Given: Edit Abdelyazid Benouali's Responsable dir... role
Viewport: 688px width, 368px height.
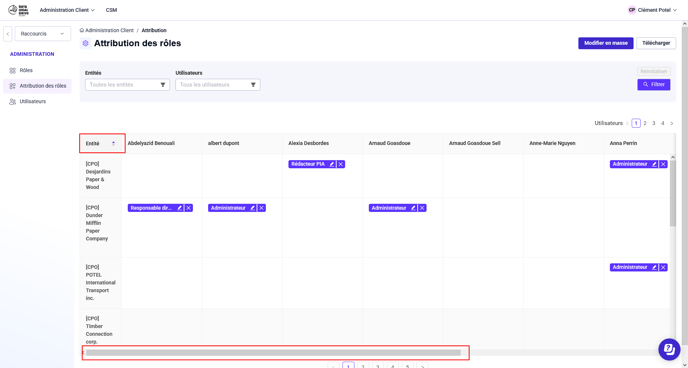Looking at the screenshot, I should [179, 208].
